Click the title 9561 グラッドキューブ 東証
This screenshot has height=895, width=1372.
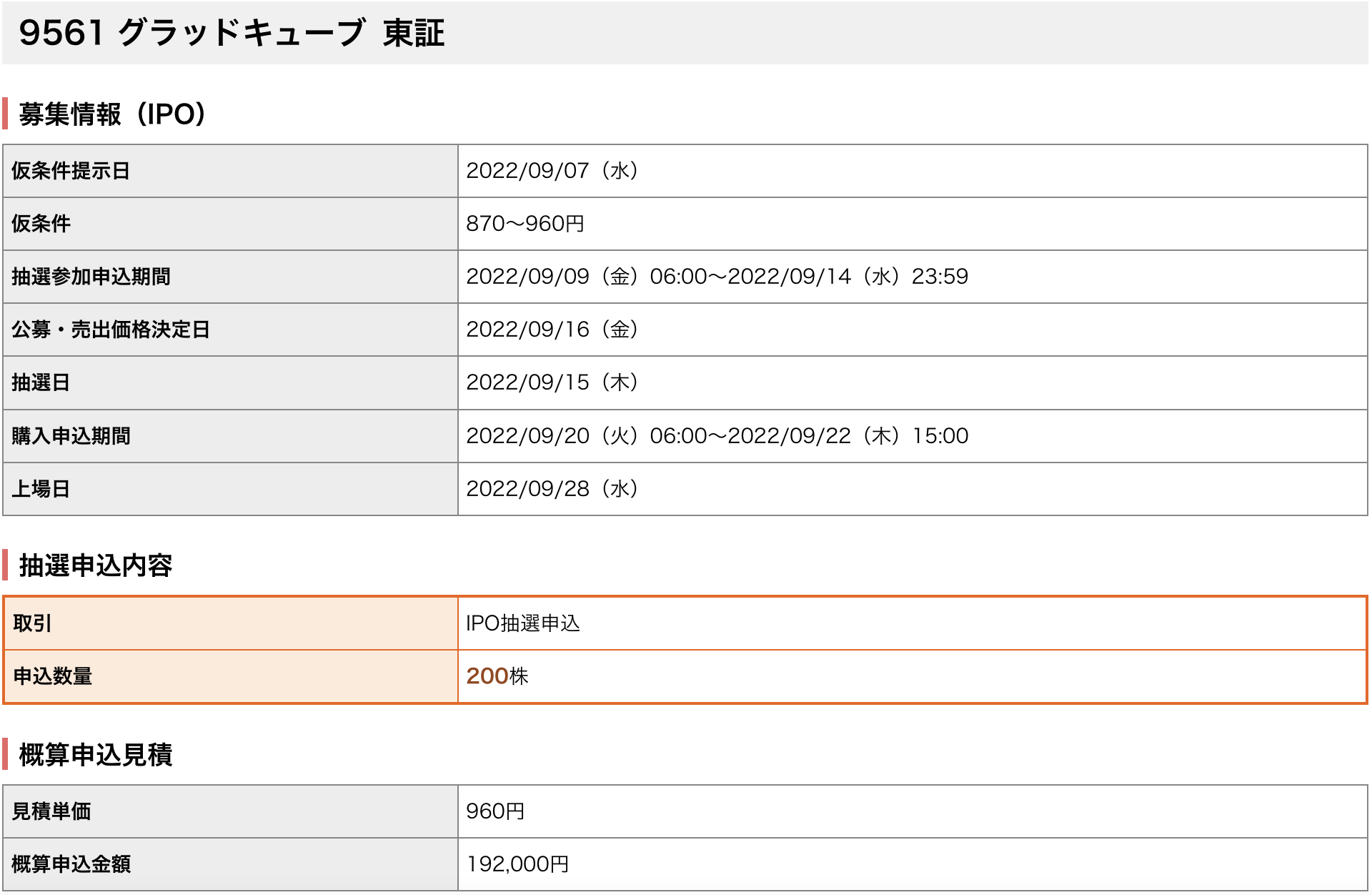[x=232, y=33]
